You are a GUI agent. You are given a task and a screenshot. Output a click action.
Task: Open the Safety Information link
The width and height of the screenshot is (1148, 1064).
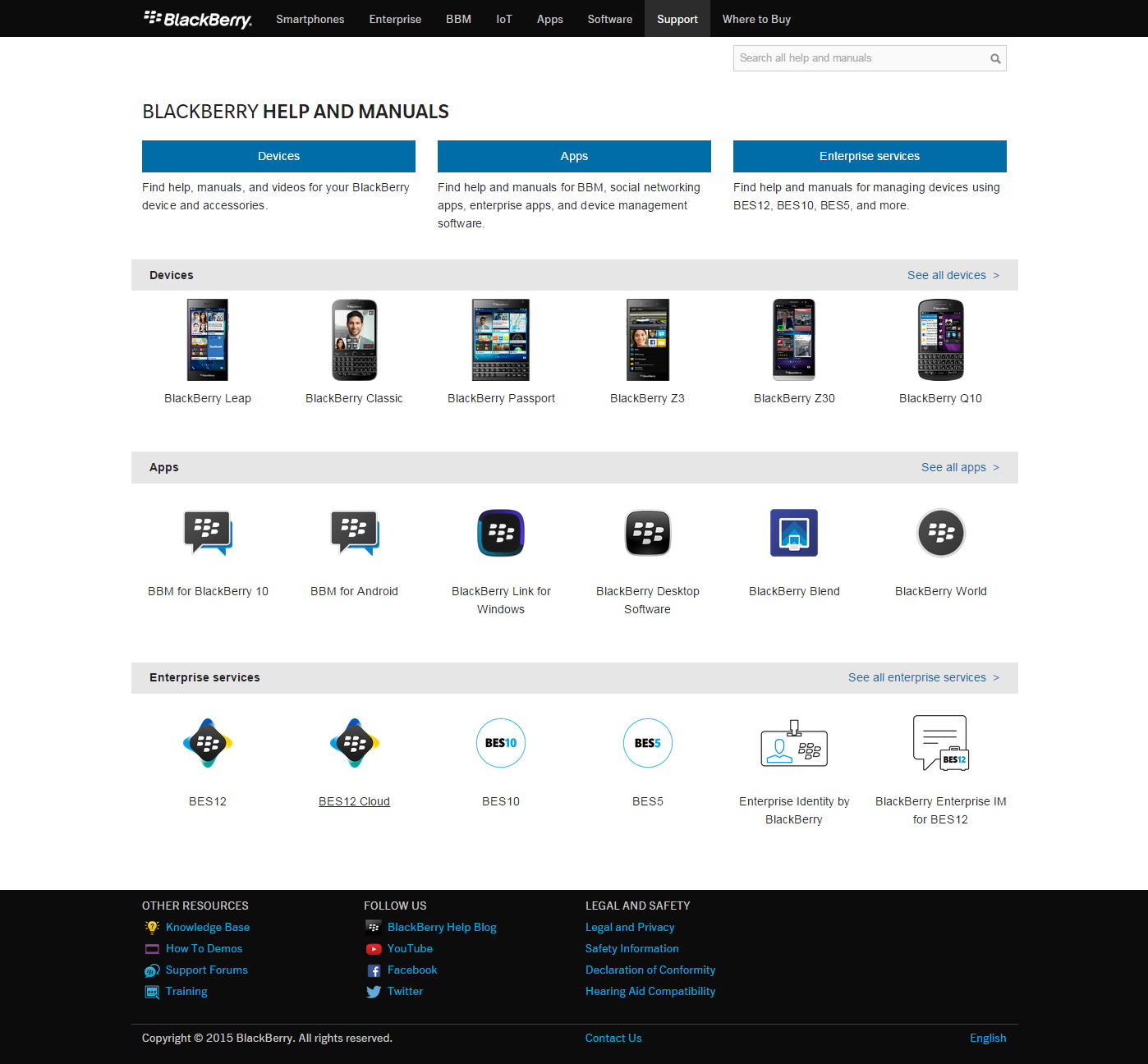click(x=632, y=948)
